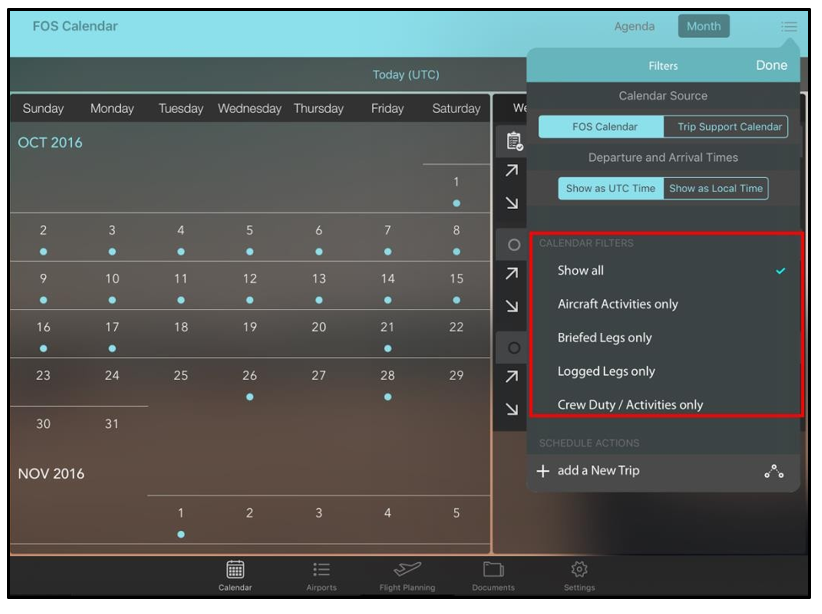
Task: Open the filters list icon at top right
Action: [x=789, y=27]
